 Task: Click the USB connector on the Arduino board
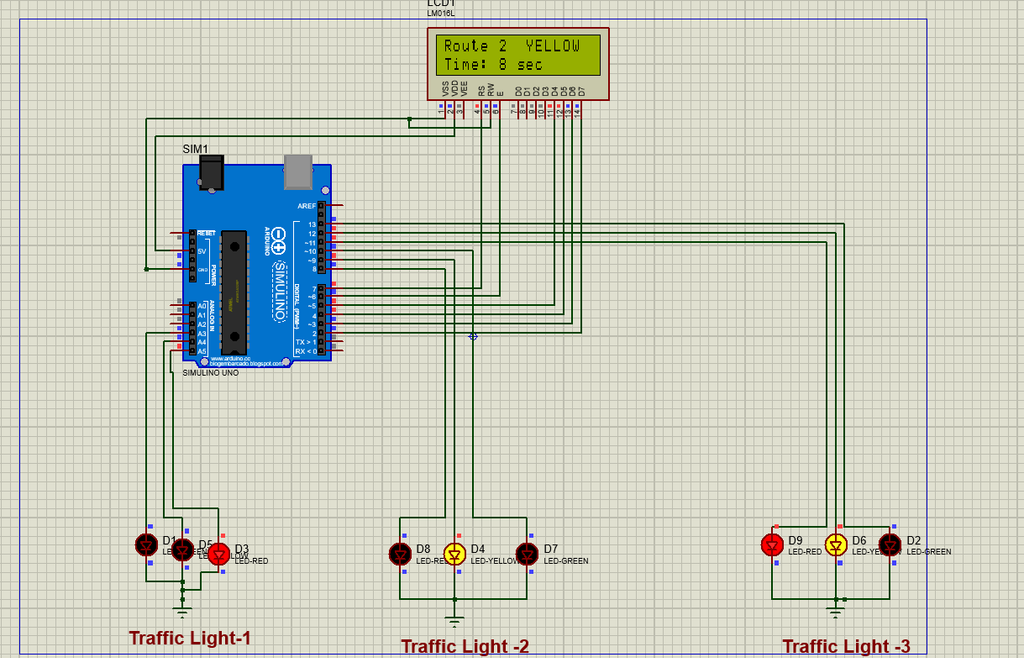(298, 172)
